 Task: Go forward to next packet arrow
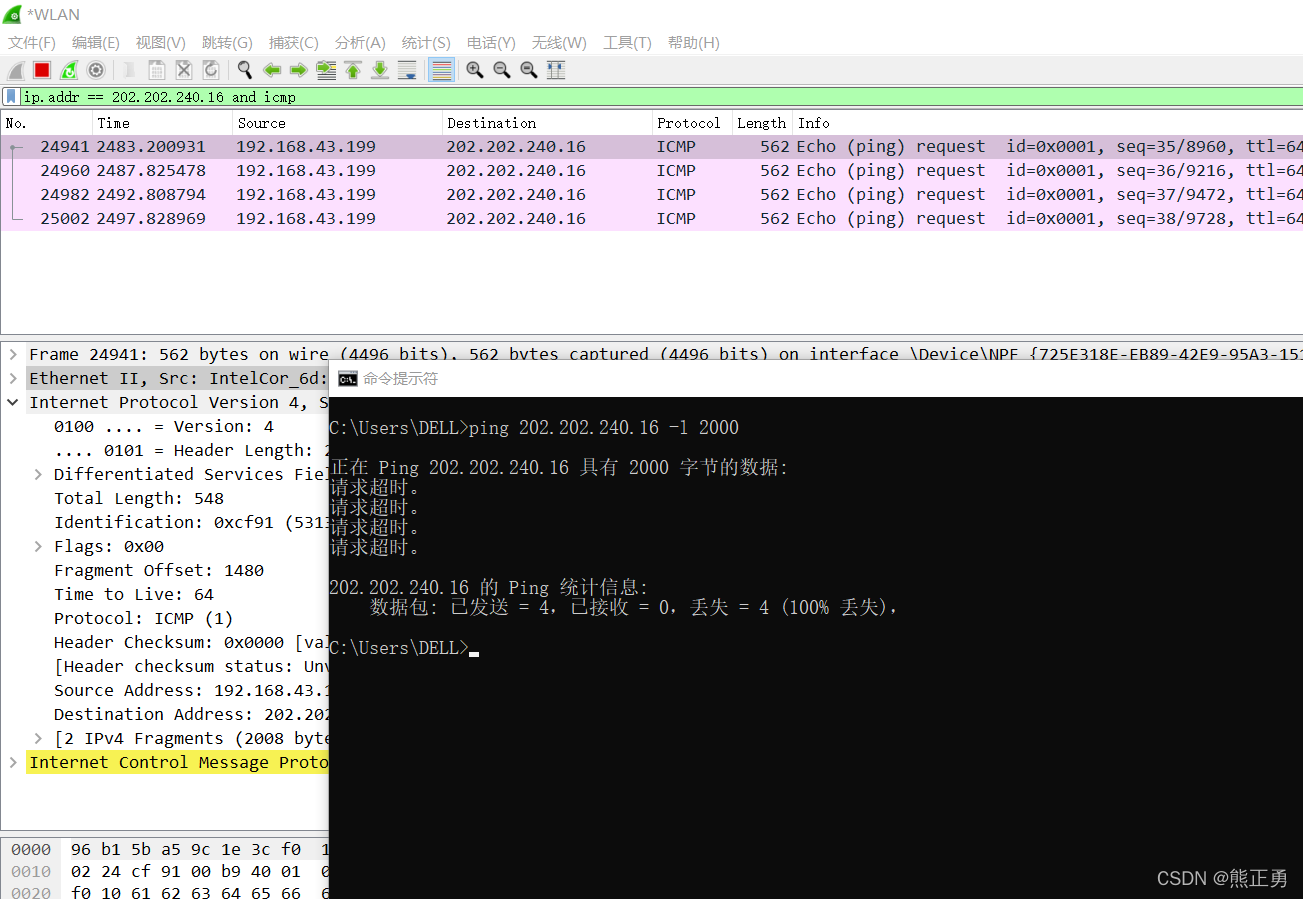(x=298, y=70)
